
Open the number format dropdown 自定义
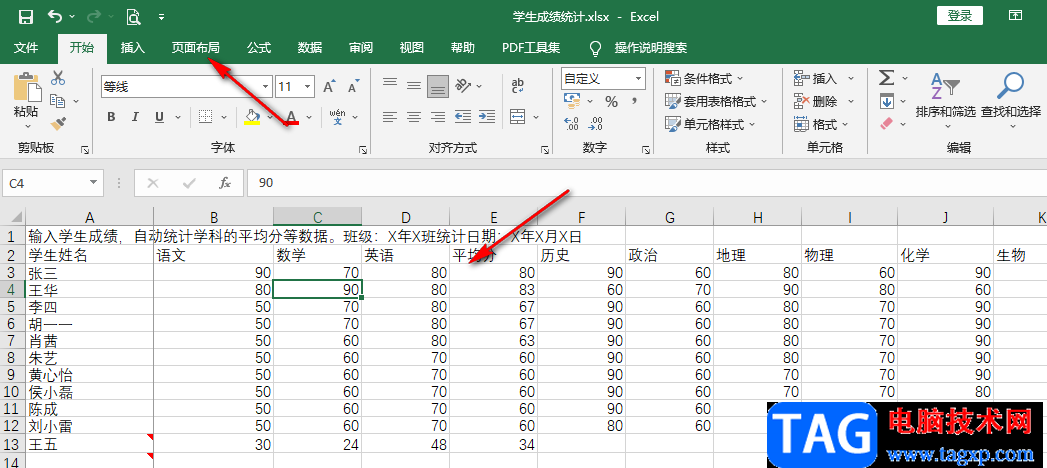(x=639, y=79)
